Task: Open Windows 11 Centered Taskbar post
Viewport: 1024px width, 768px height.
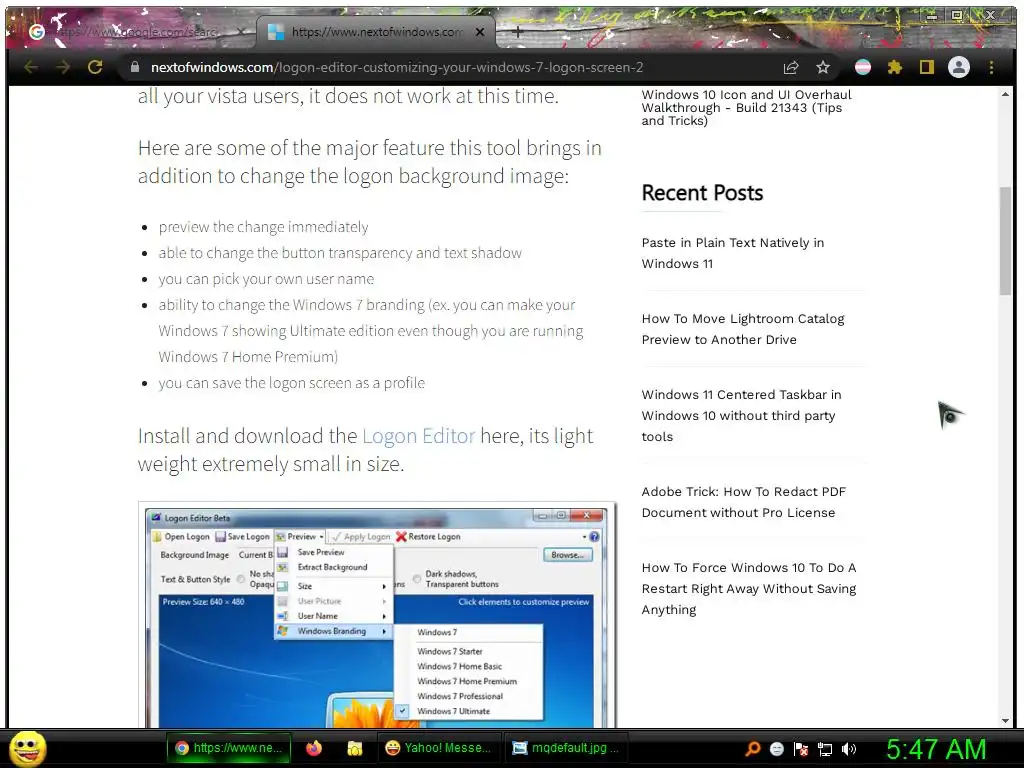Action: point(741,415)
